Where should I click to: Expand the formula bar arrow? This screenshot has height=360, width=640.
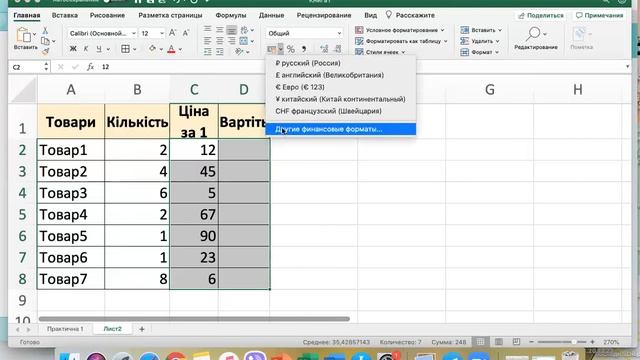tap(627, 67)
